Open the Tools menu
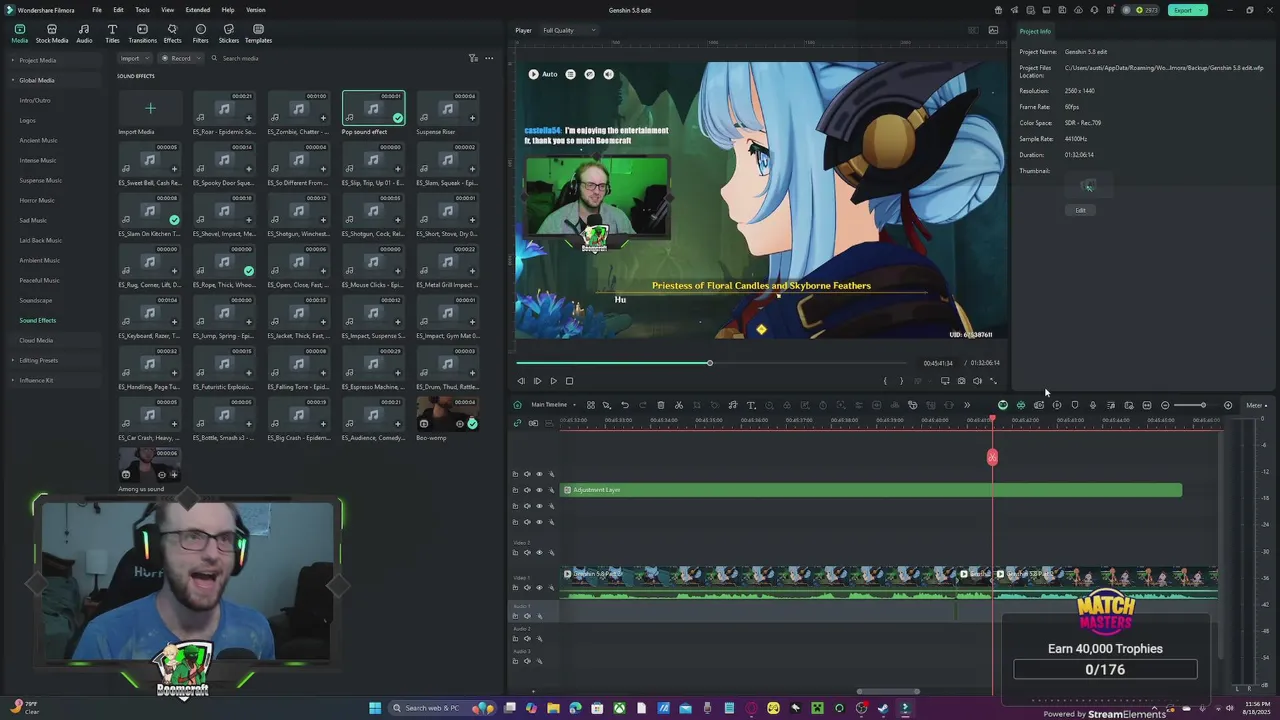1280x720 pixels. point(142,10)
